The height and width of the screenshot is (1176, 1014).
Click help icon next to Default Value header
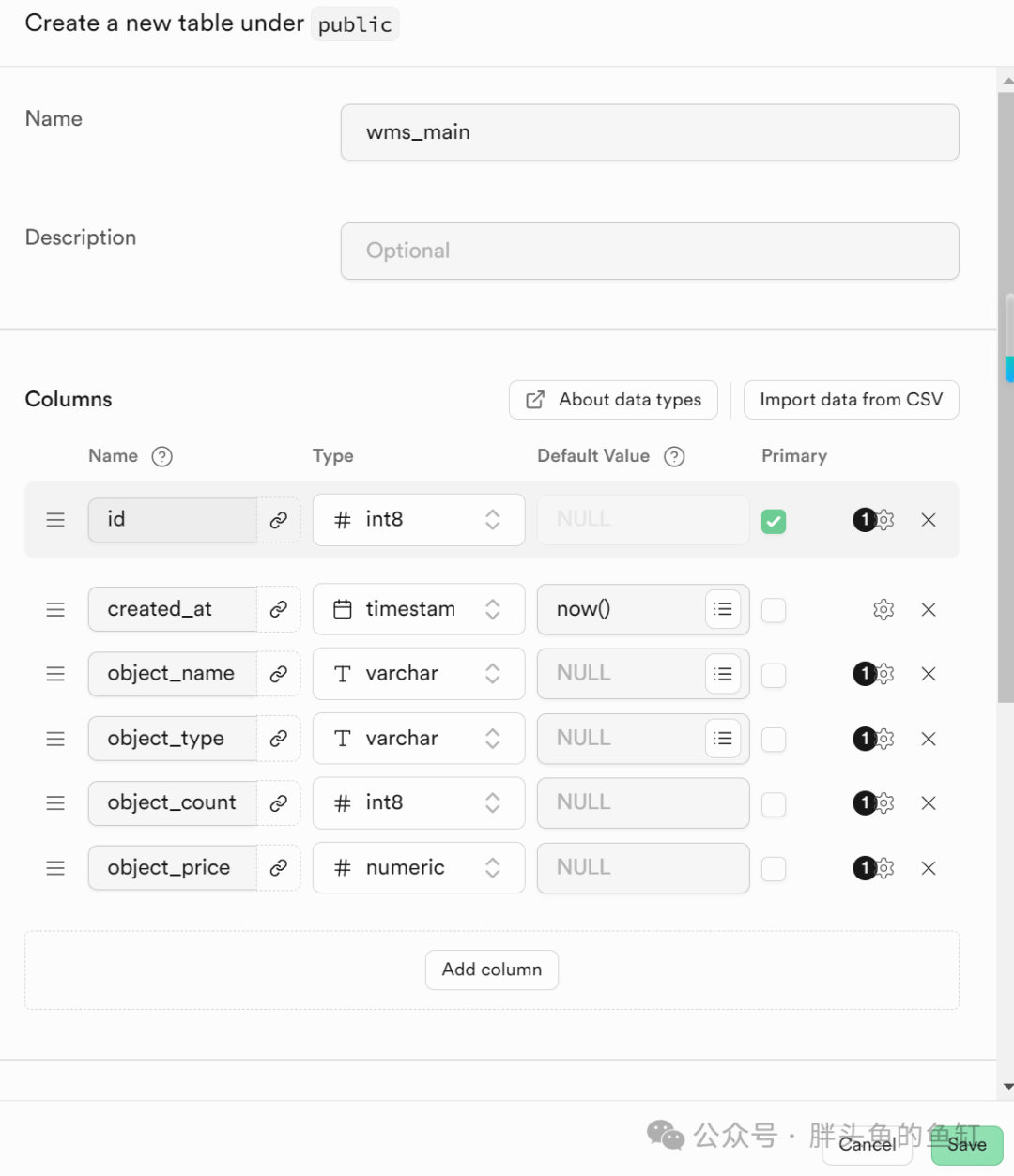click(674, 456)
